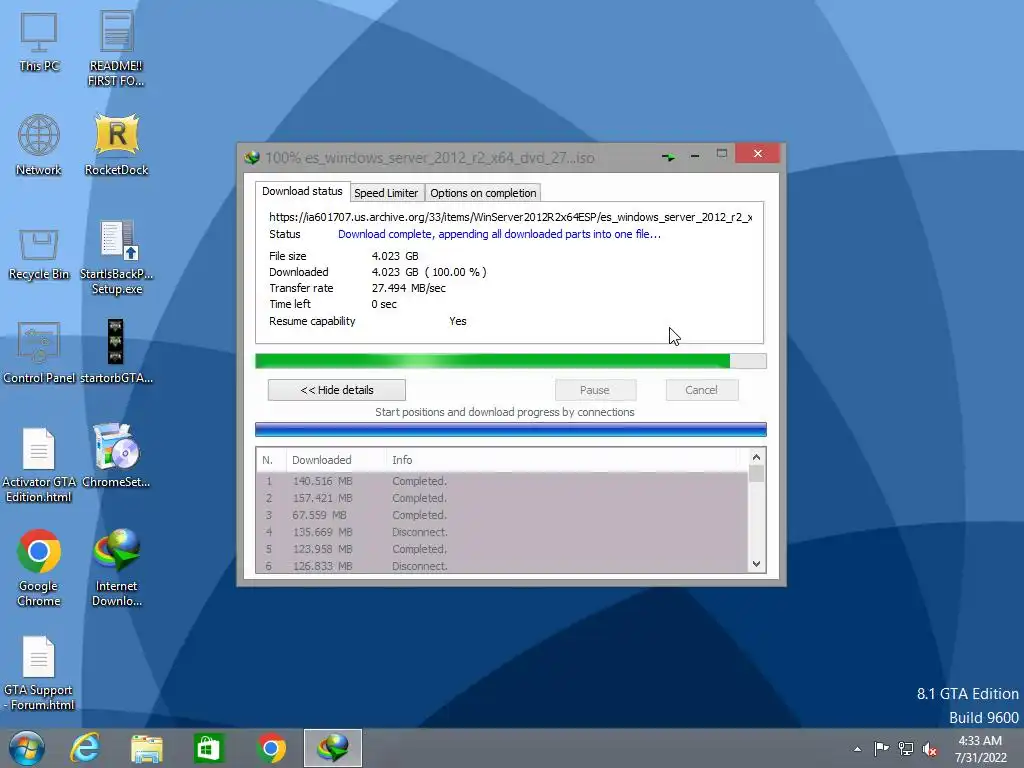The height and width of the screenshot is (768, 1024).
Task: Open Chrome from the taskbar
Action: pos(271,748)
